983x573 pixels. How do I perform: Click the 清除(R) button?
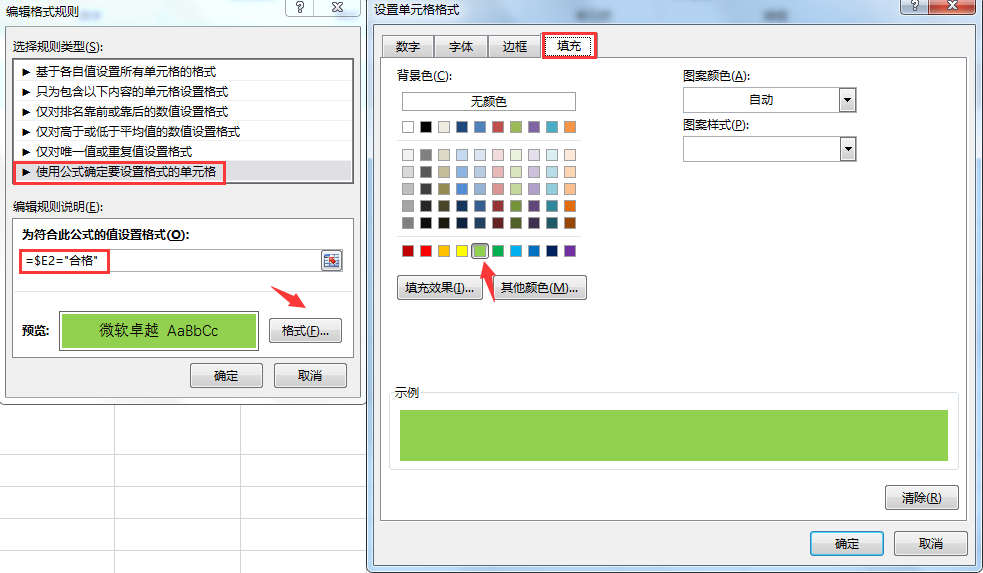coord(922,498)
